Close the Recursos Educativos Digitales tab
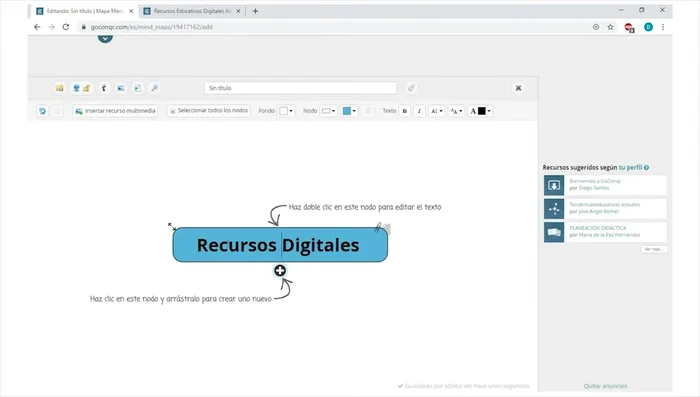Image resolution: width=700 pixels, height=397 pixels. (238, 11)
